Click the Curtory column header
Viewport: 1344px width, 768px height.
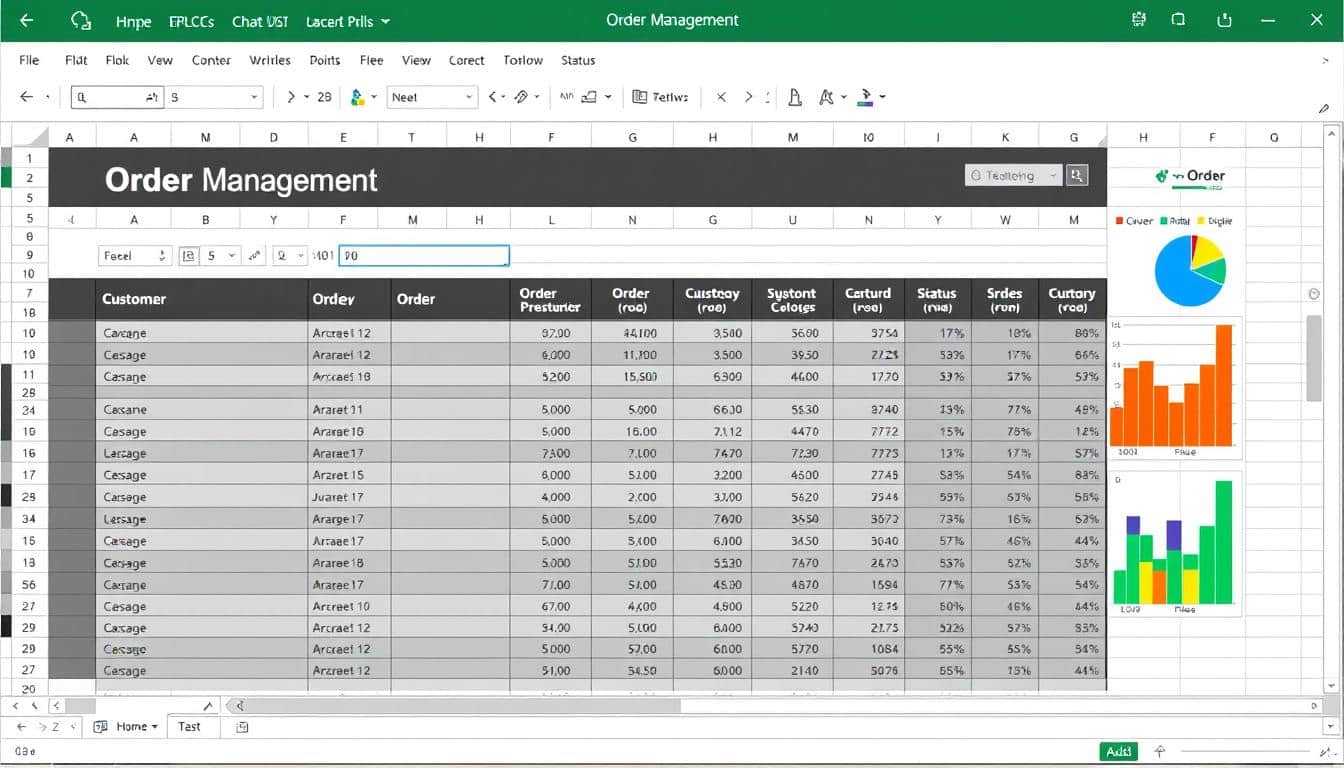point(1072,300)
